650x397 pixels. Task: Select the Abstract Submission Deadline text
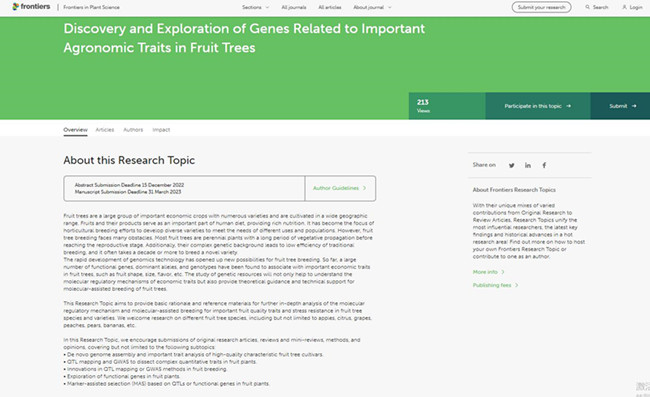[x=129, y=185]
